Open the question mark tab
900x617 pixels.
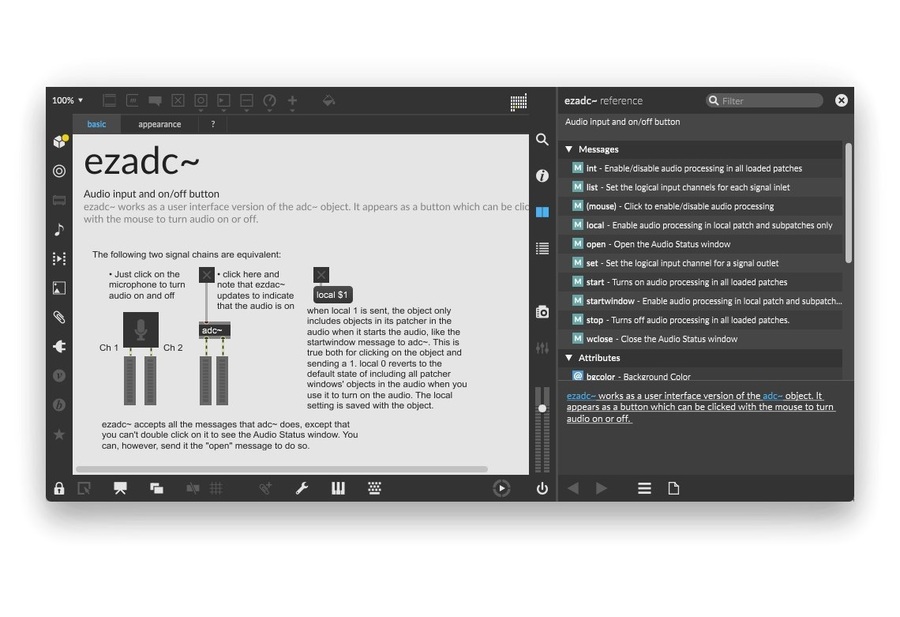pos(213,124)
